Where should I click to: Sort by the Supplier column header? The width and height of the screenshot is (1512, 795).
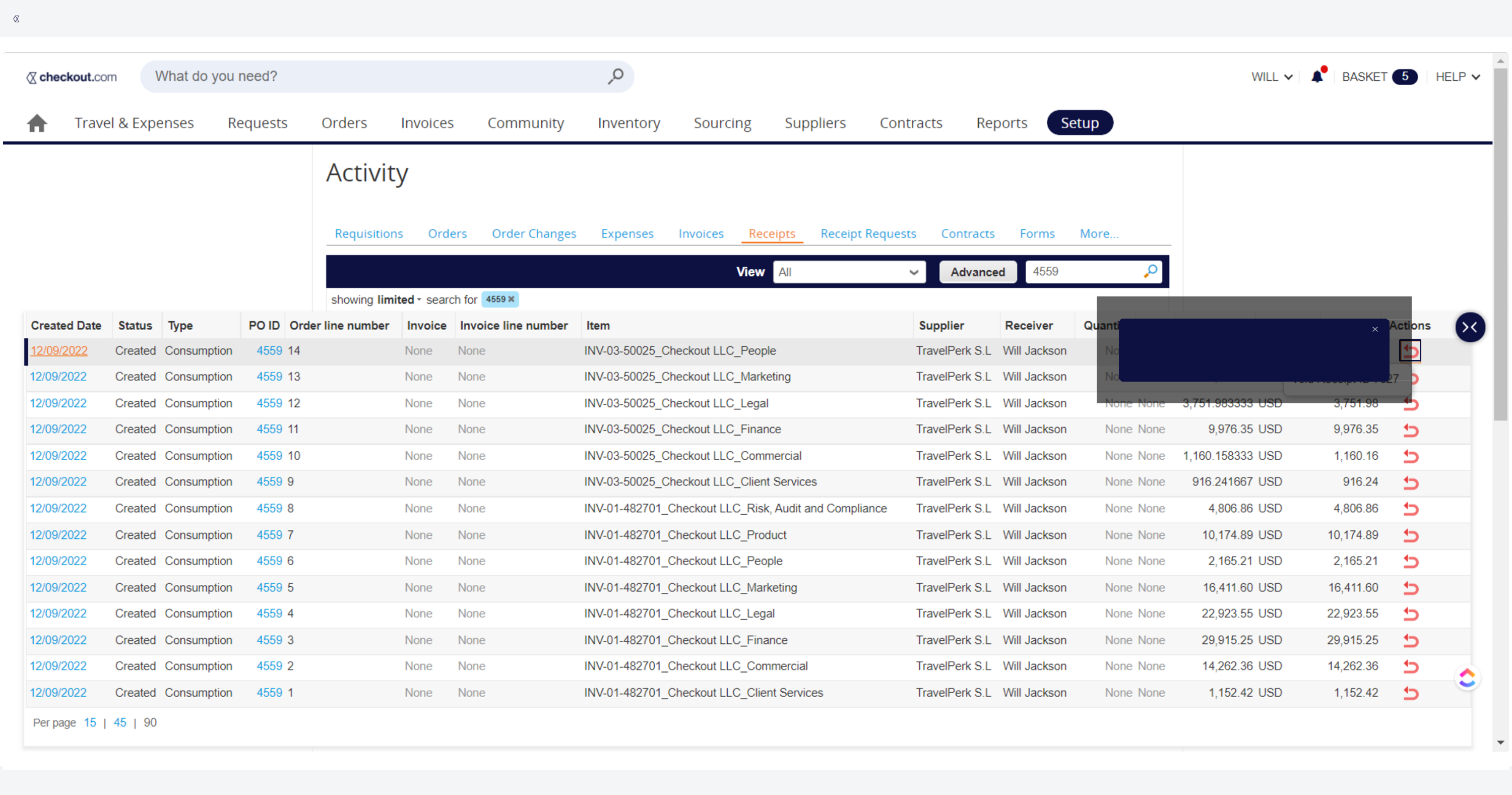pos(941,325)
